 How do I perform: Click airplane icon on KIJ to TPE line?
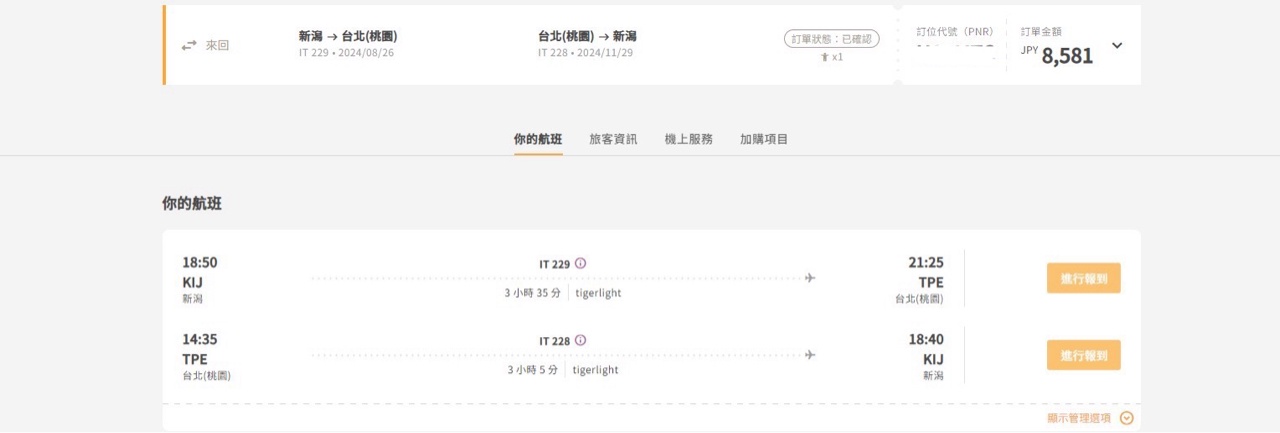[x=810, y=278]
